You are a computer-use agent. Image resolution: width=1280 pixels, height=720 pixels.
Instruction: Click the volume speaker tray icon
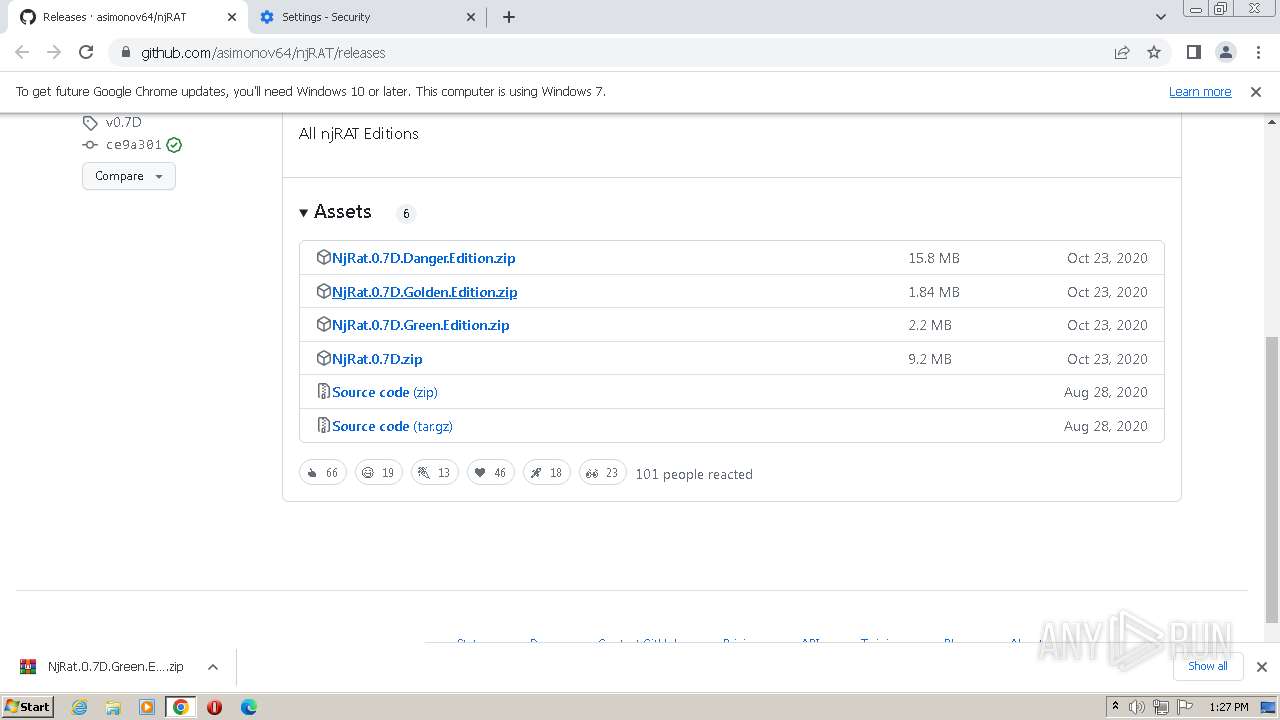coord(1137,707)
